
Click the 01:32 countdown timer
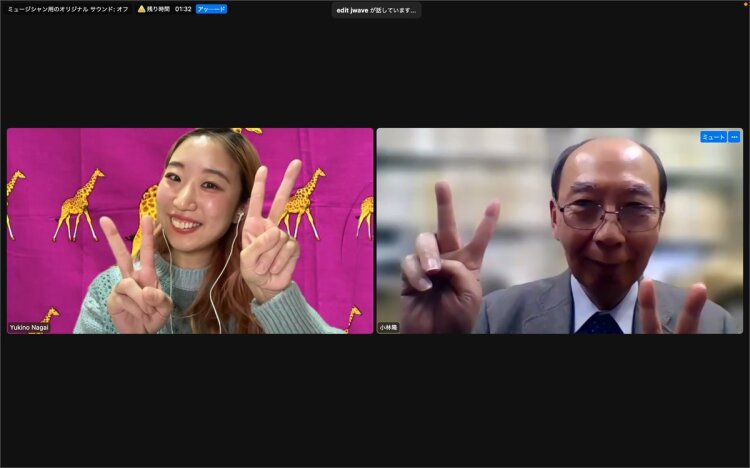(x=183, y=9)
